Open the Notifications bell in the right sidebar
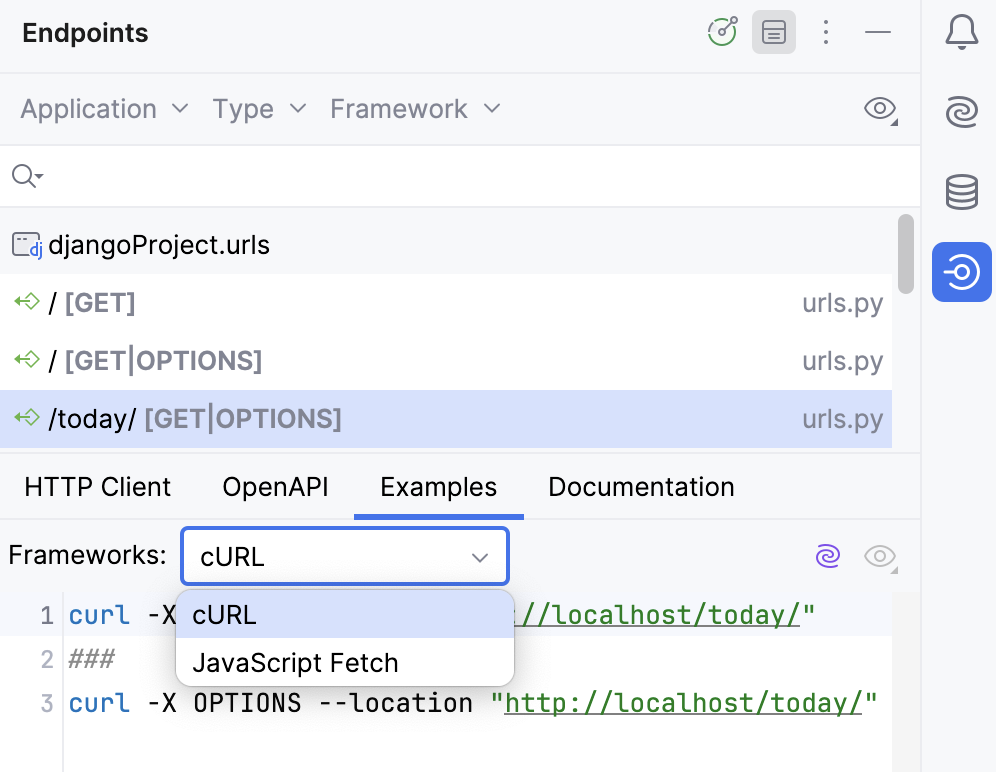The width and height of the screenshot is (996, 772). (x=961, y=32)
